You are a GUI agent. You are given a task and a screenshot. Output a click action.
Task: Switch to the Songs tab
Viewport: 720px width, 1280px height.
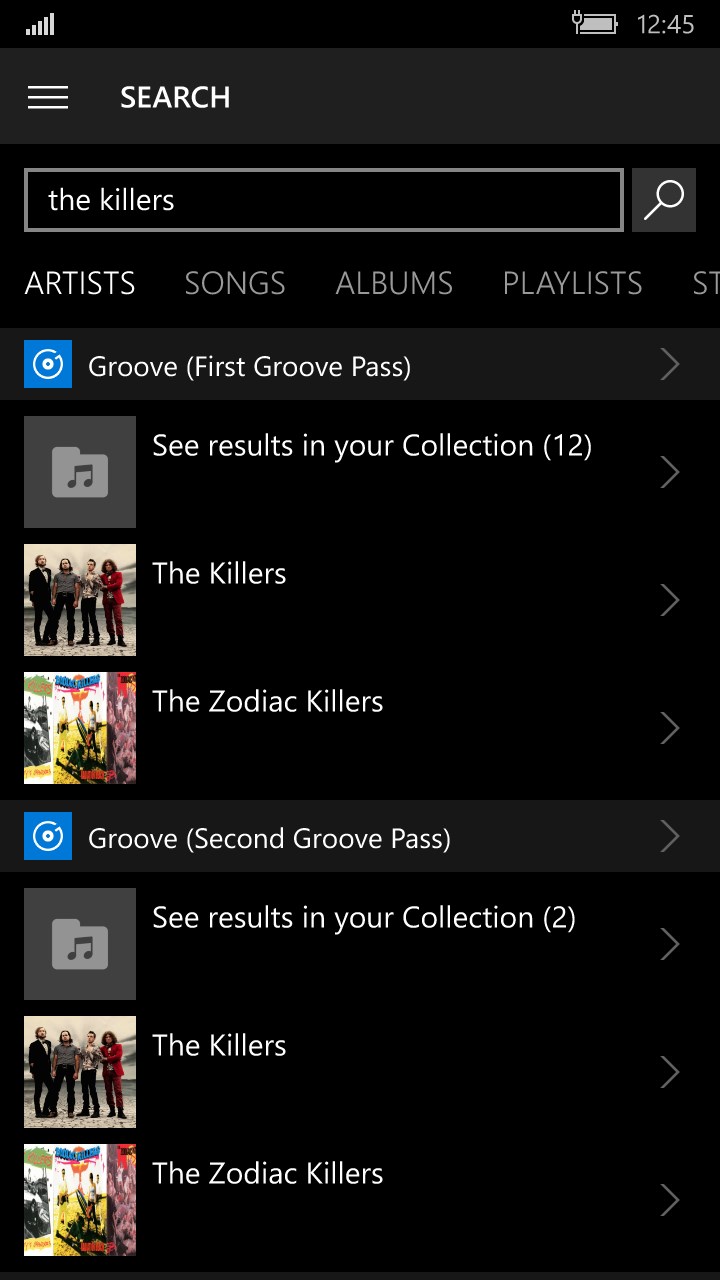235,284
